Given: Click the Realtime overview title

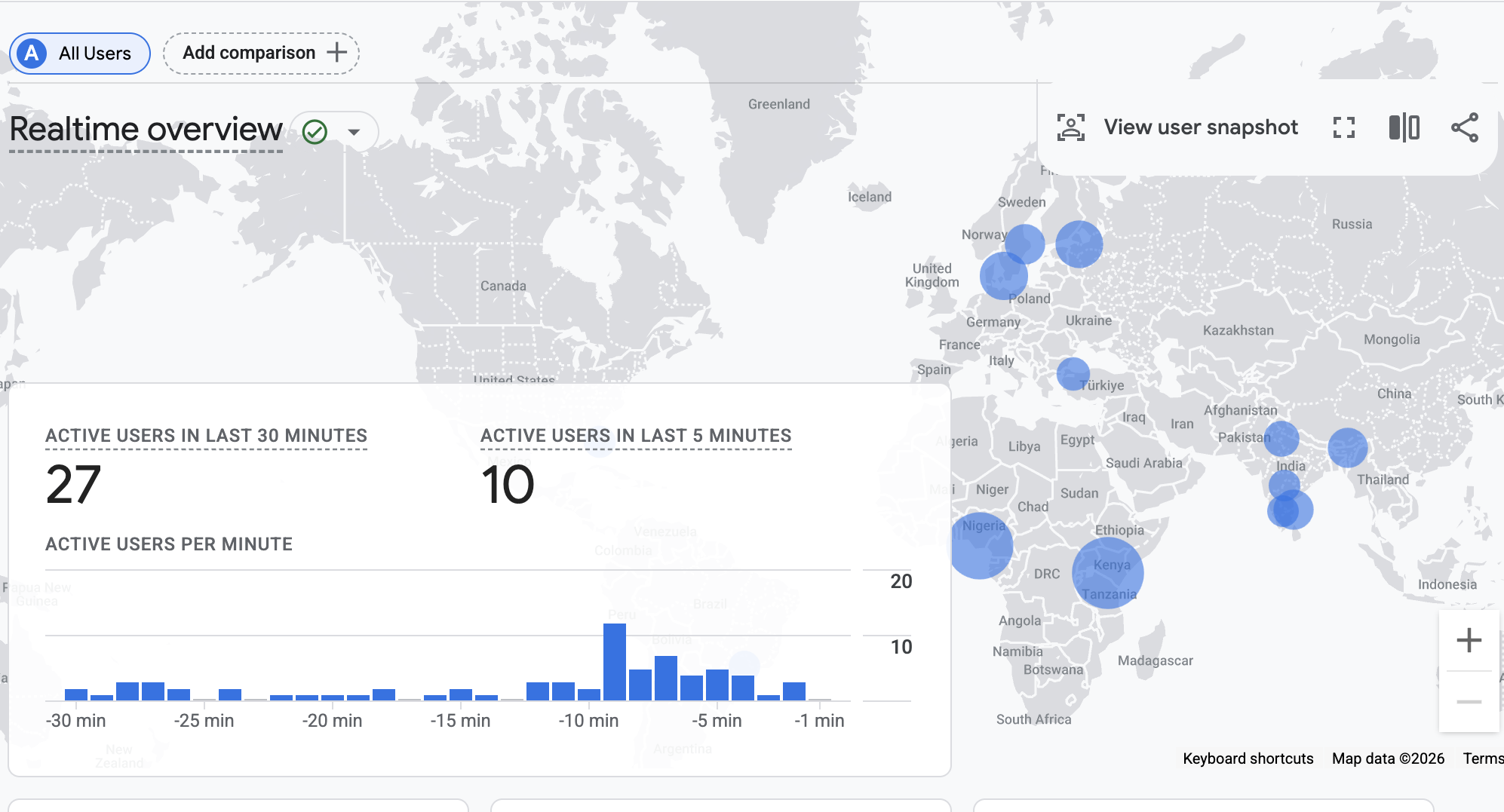Looking at the screenshot, I should tap(146, 130).
